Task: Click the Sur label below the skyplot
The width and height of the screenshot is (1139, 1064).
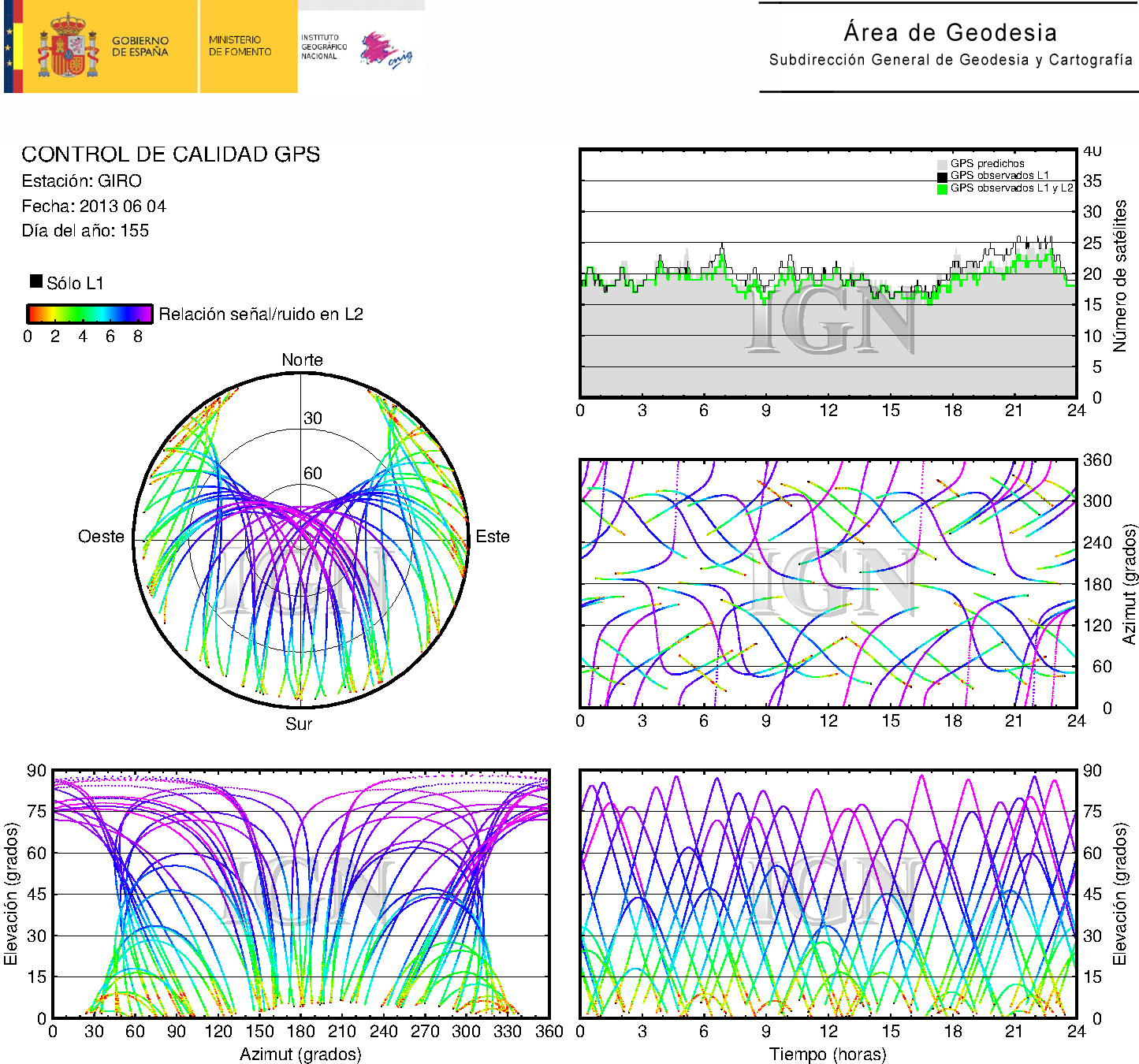Action: click(x=299, y=724)
